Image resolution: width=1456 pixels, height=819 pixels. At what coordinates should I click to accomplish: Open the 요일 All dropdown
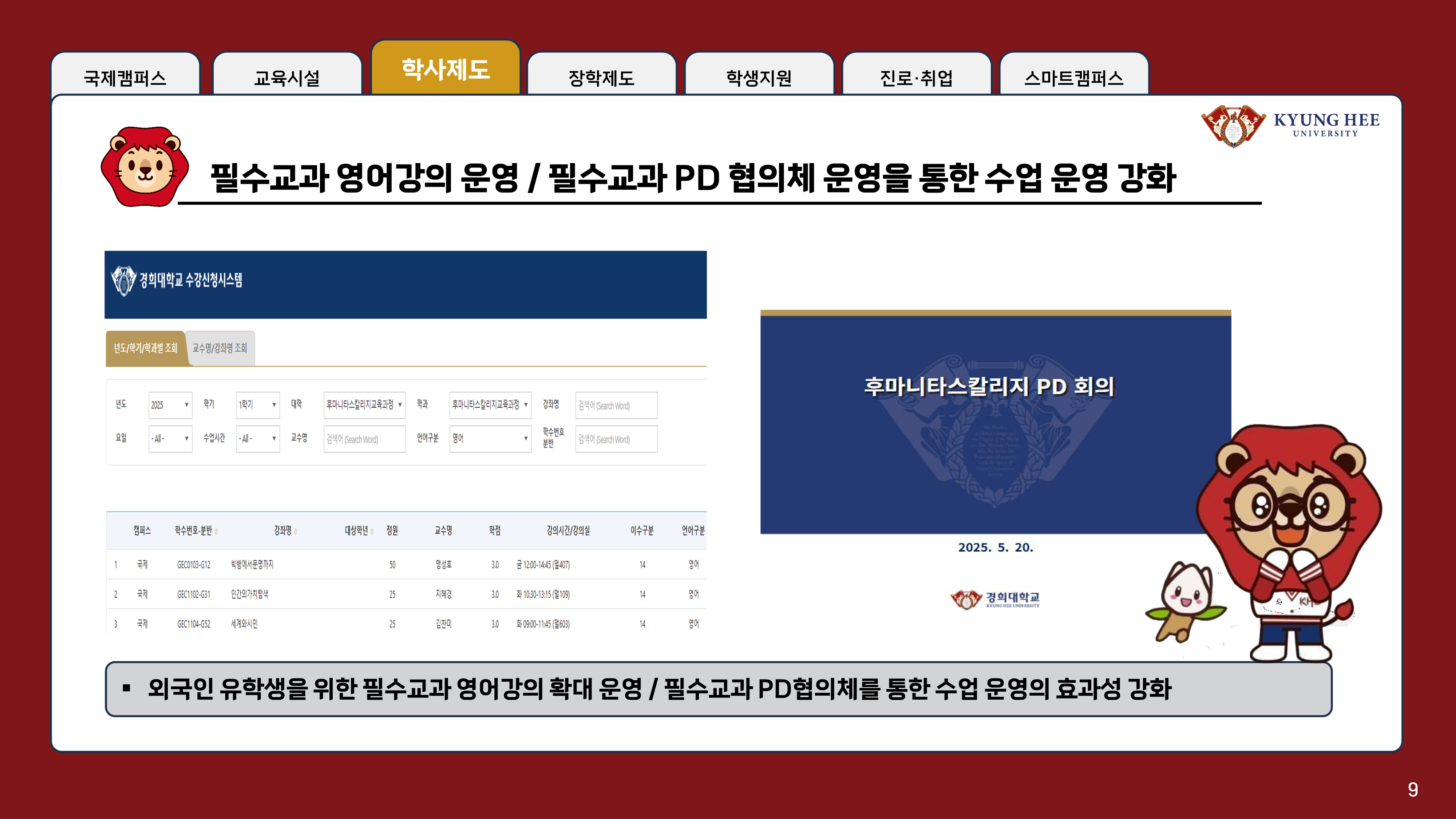click(x=170, y=439)
